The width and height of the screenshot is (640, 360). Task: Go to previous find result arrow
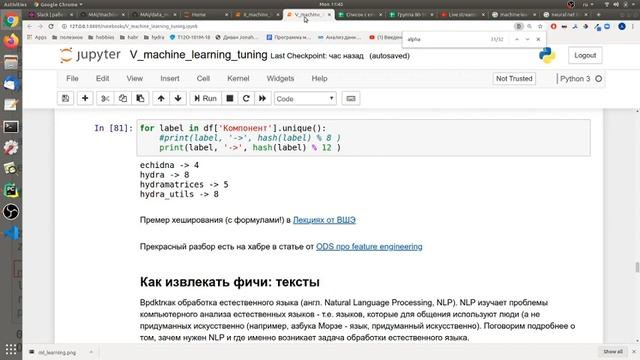pos(517,39)
